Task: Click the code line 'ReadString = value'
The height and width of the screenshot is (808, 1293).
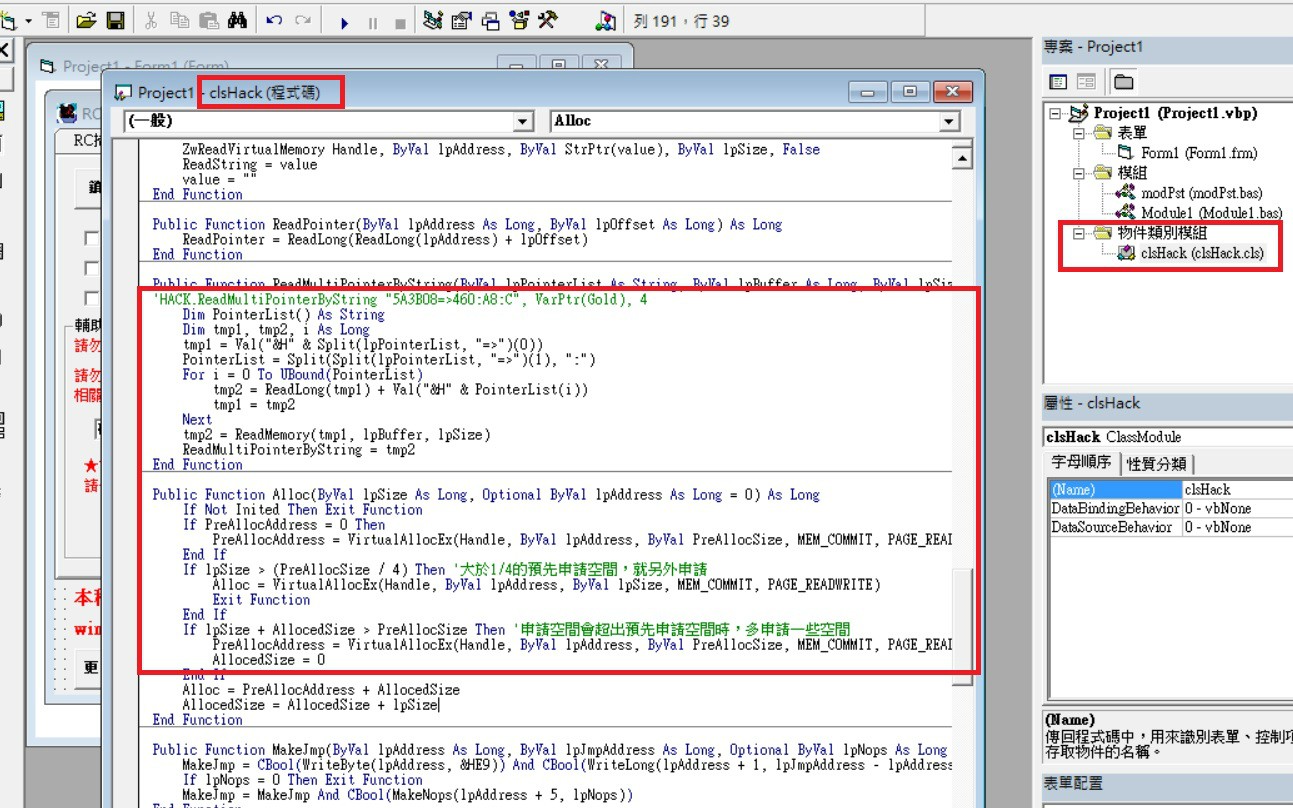Action: (249, 164)
